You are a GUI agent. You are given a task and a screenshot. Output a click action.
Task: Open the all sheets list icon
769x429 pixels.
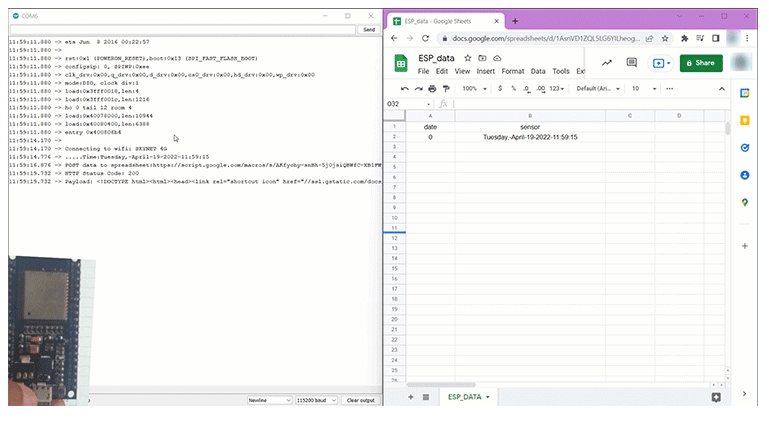coord(426,397)
